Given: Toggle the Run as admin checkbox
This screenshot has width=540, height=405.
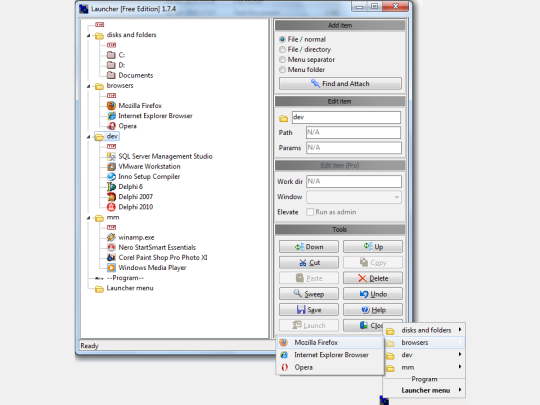Looking at the screenshot, I should pyautogui.click(x=310, y=212).
